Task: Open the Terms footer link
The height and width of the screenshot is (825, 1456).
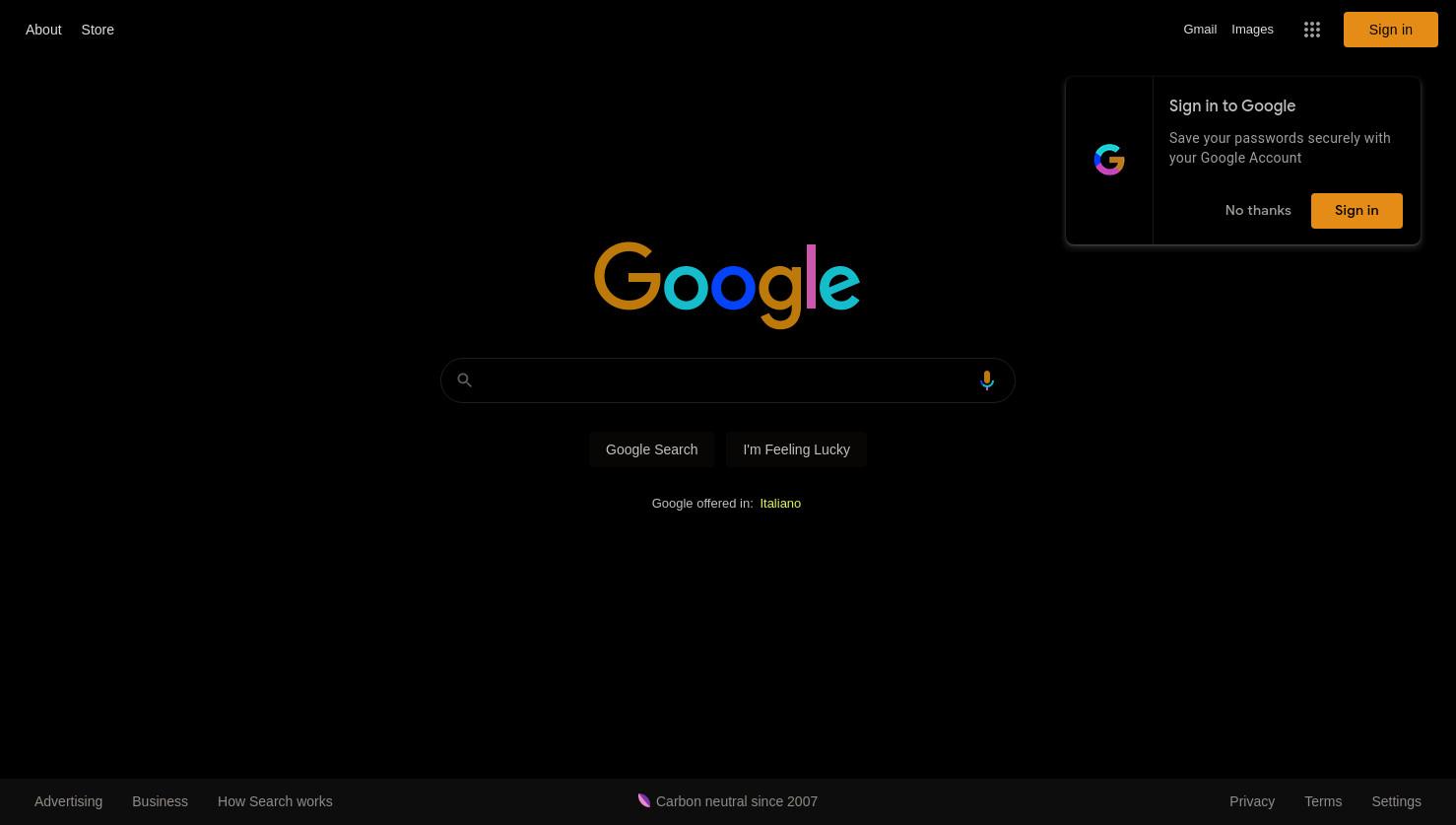Action: pos(1323,801)
